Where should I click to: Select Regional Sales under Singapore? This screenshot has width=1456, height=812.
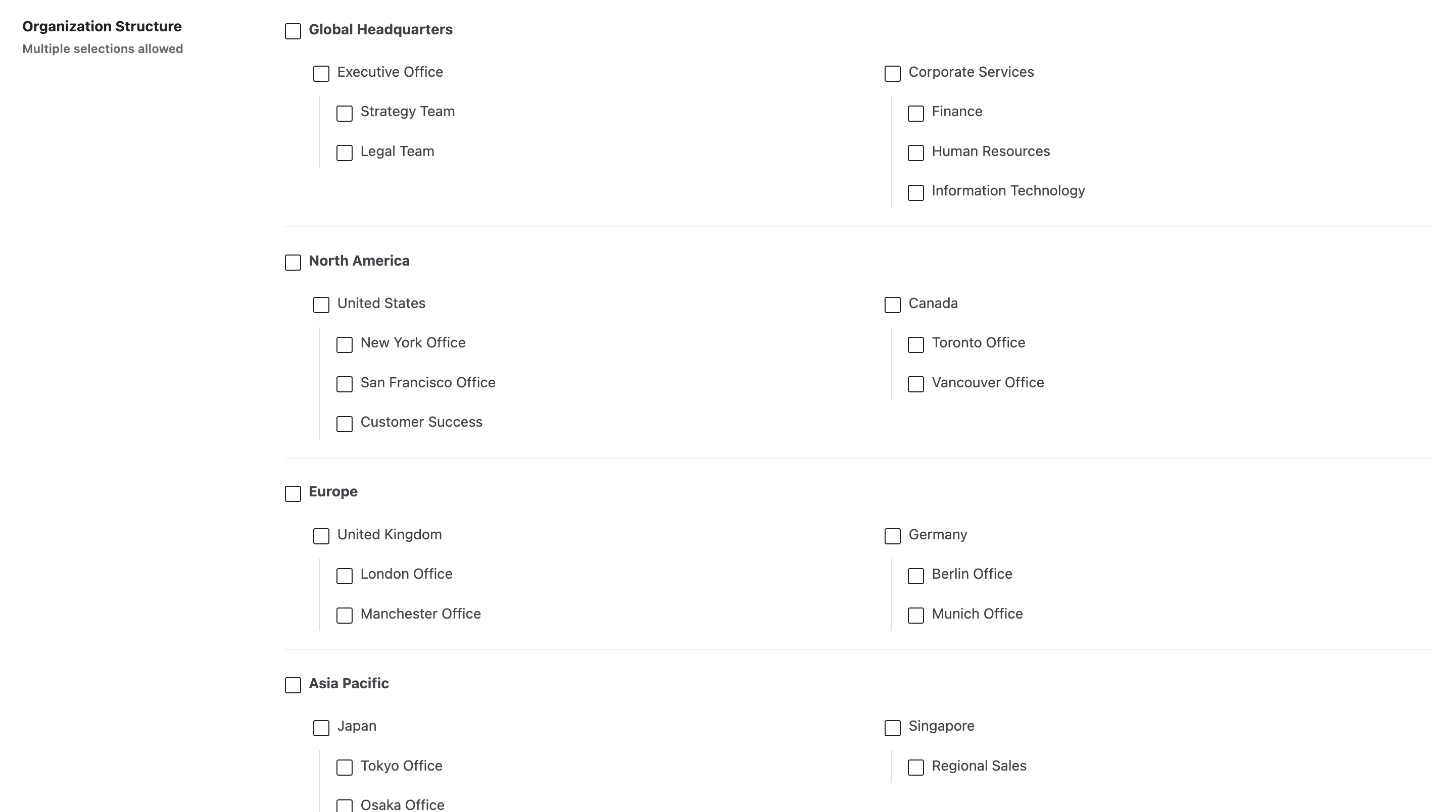915,768
